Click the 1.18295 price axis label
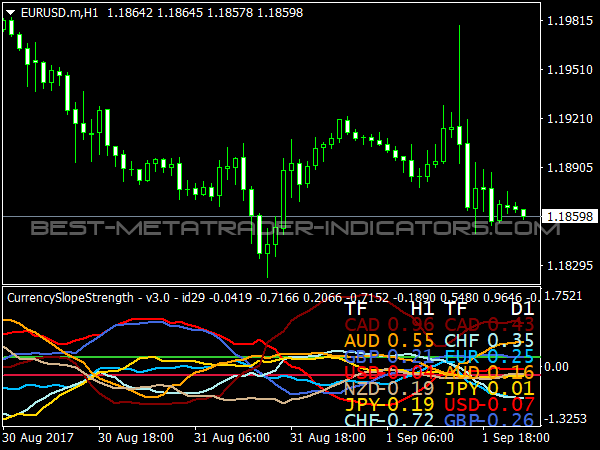Screen dimensions: 600x450 point(570,266)
